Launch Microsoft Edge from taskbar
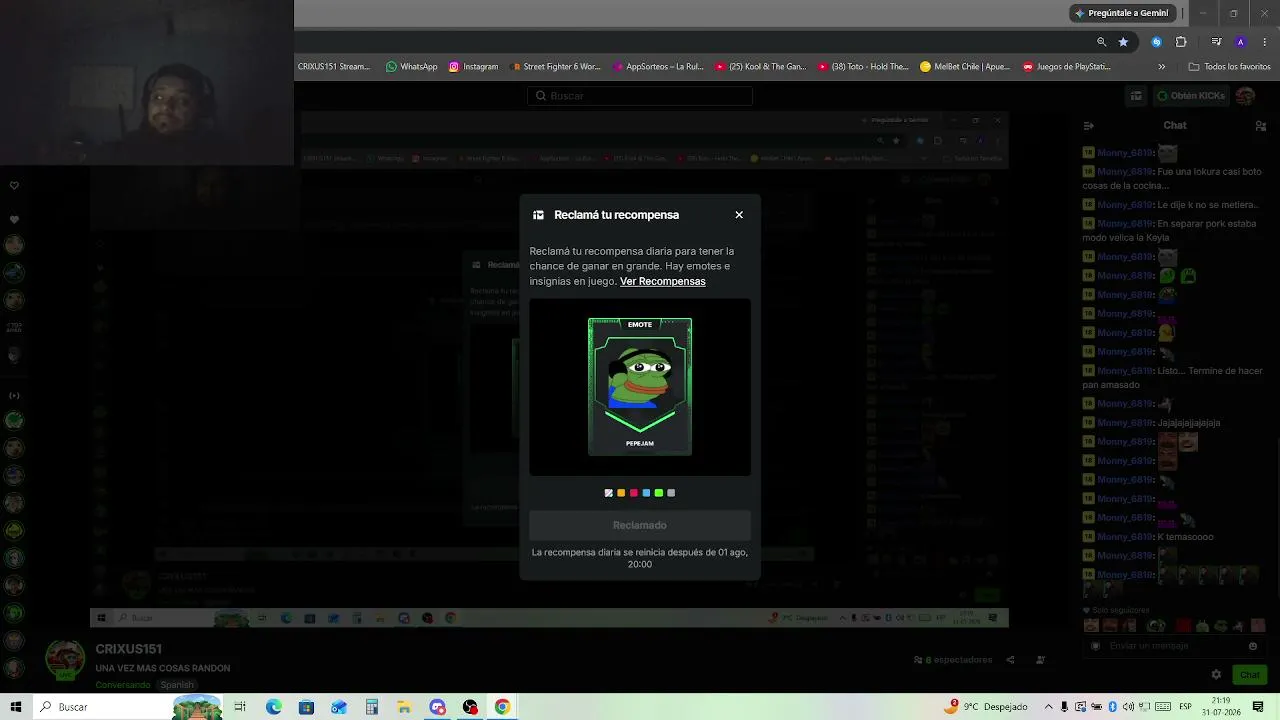 click(274, 707)
